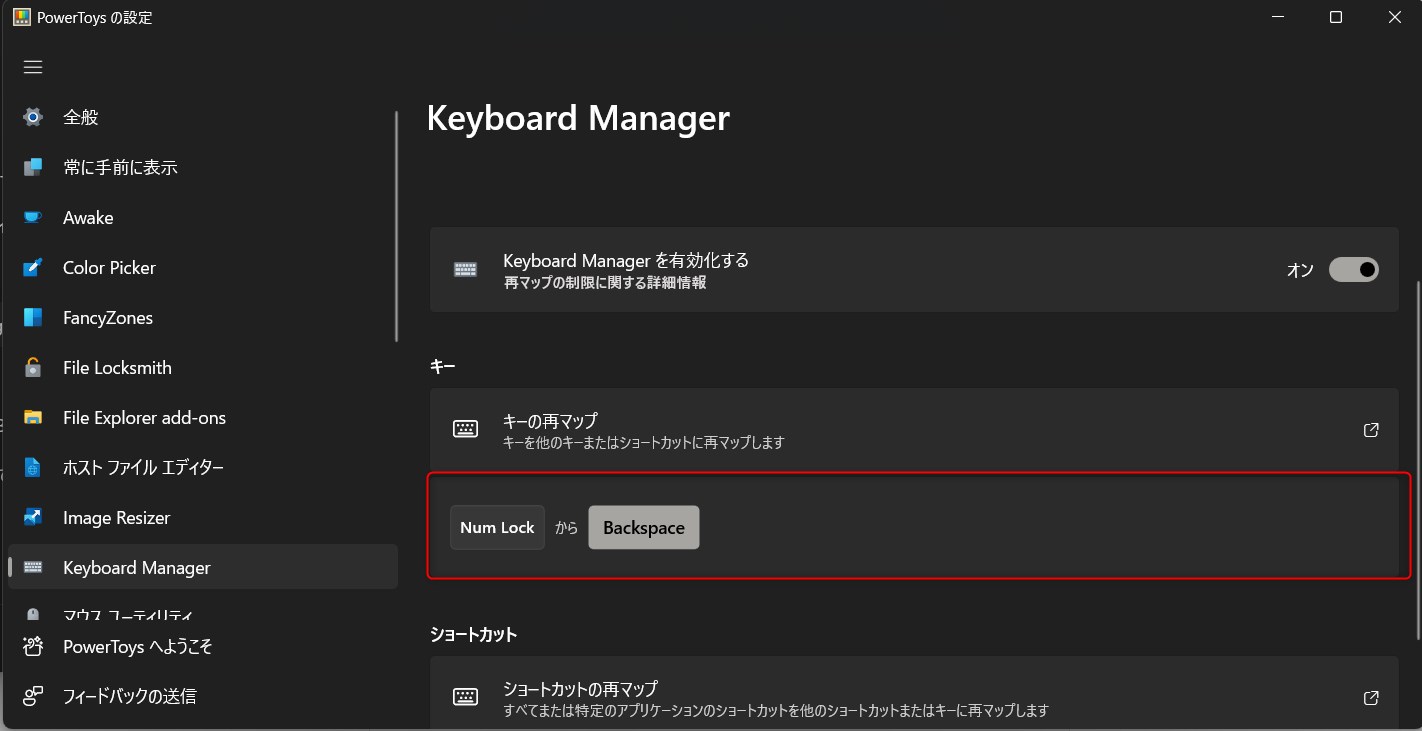
Task: Click the キーの再マップ card
Action: pyautogui.click(x=914, y=430)
